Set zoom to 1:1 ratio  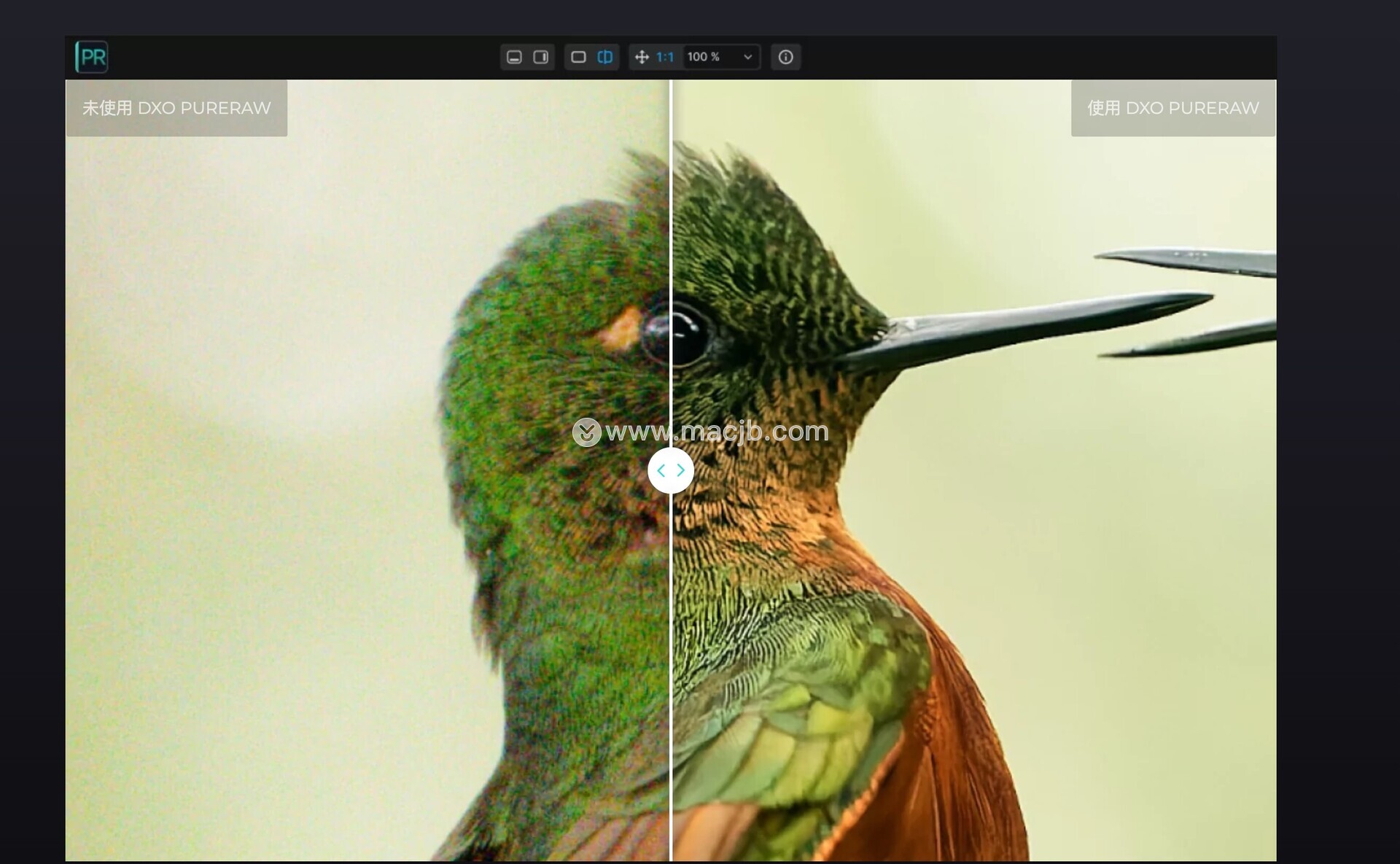pyautogui.click(x=665, y=57)
